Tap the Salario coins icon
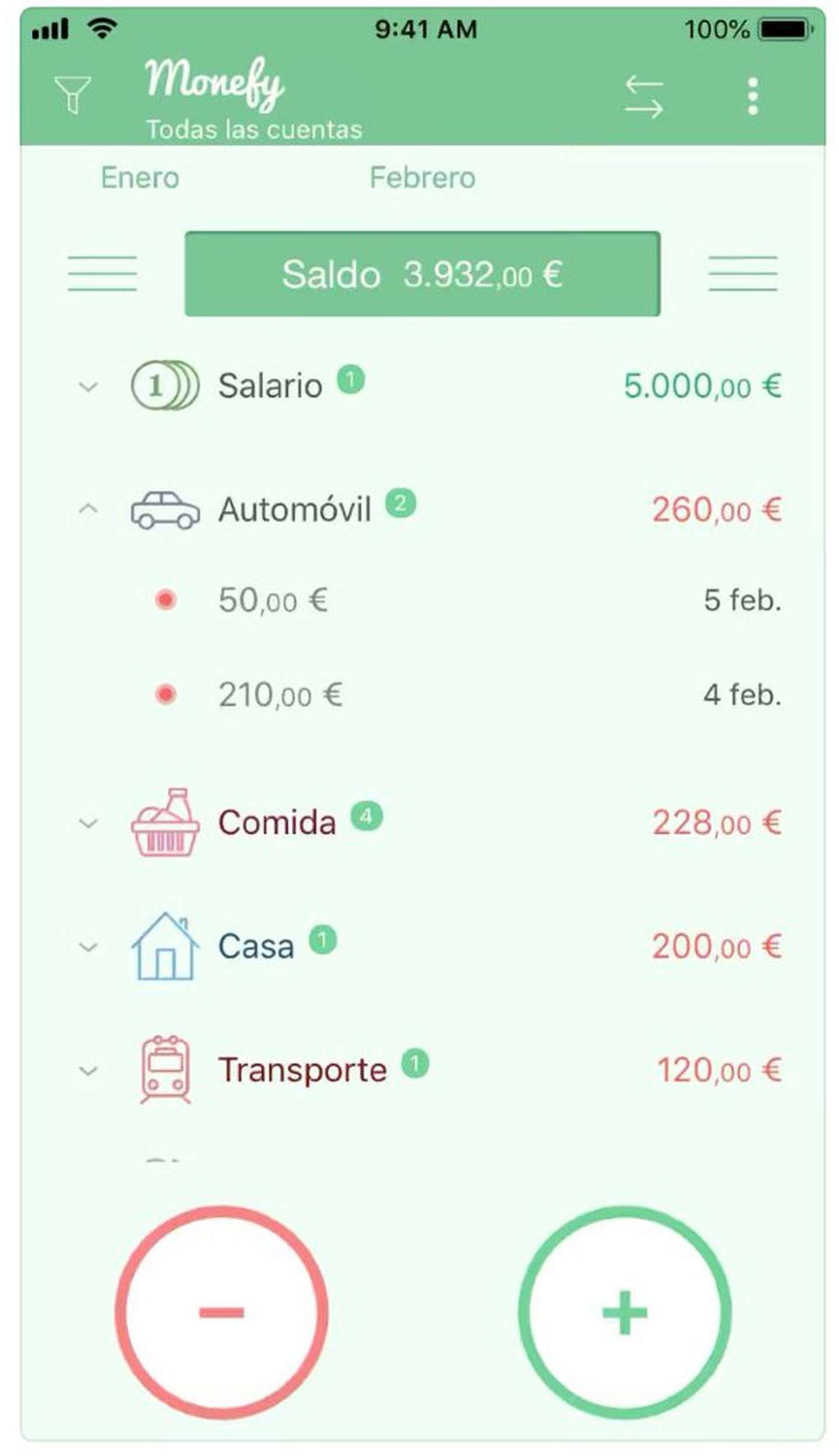The height and width of the screenshot is (1456, 839). click(165, 385)
